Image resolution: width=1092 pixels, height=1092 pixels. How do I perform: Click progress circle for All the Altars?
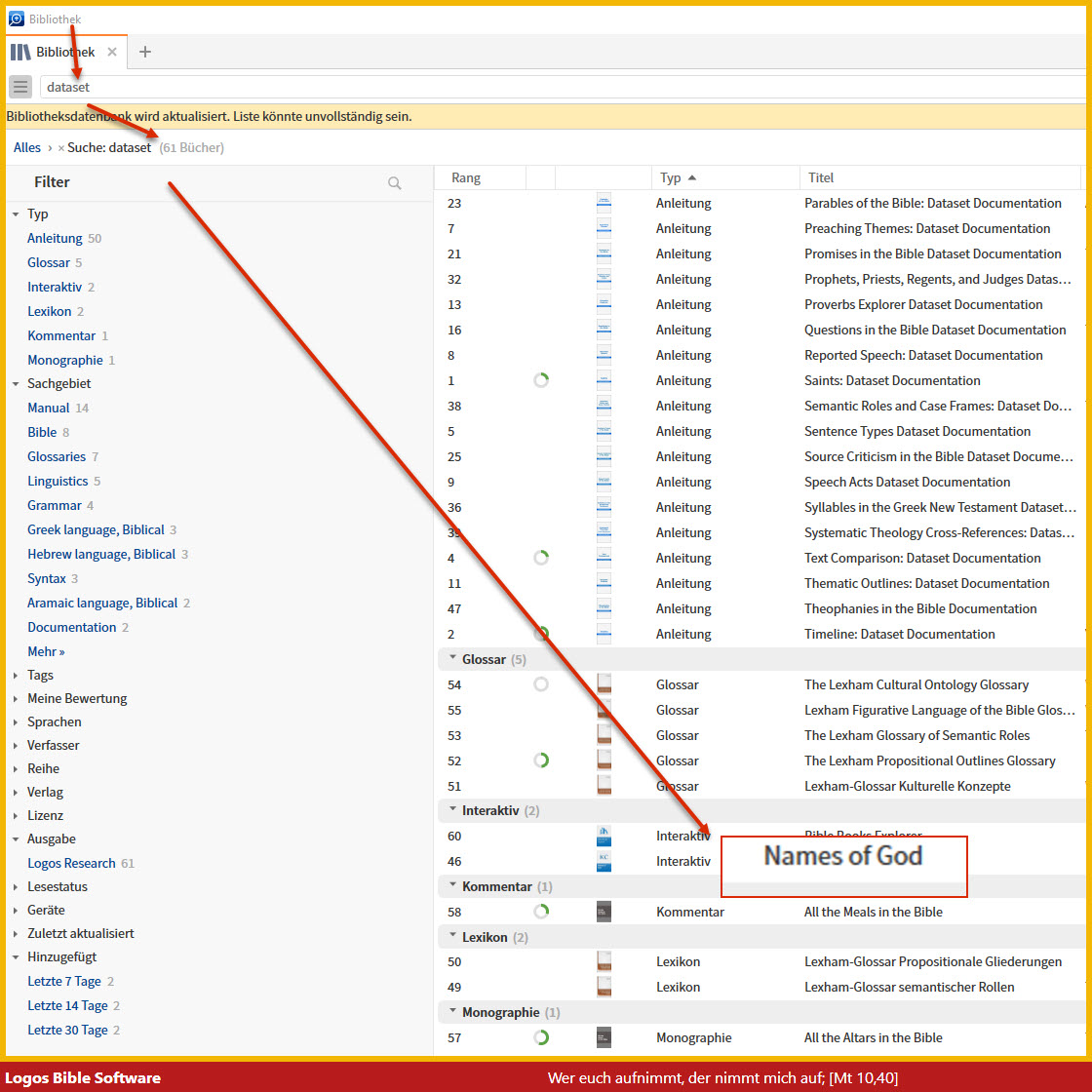[x=541, y=1037]
